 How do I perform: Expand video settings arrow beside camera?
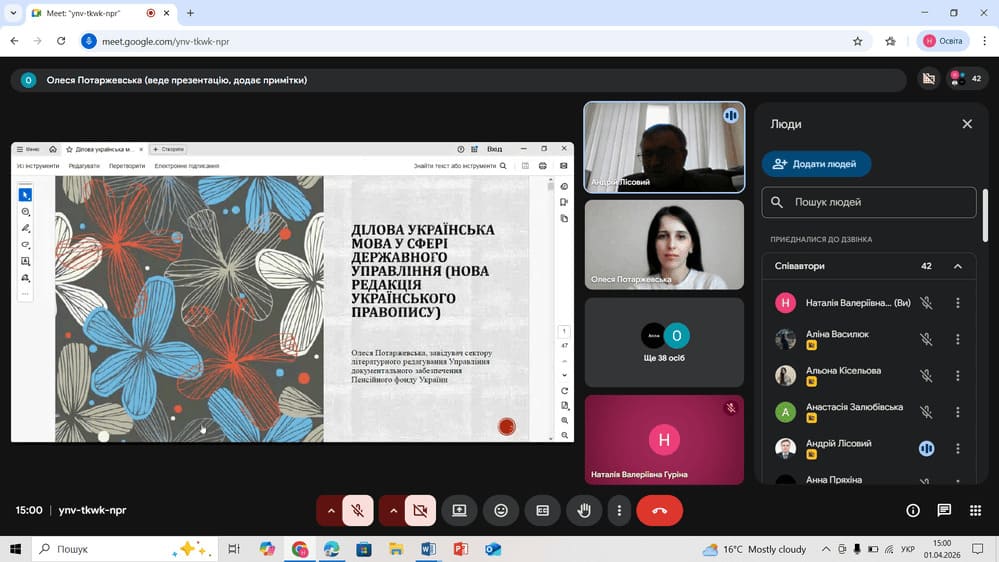point(393,510)
